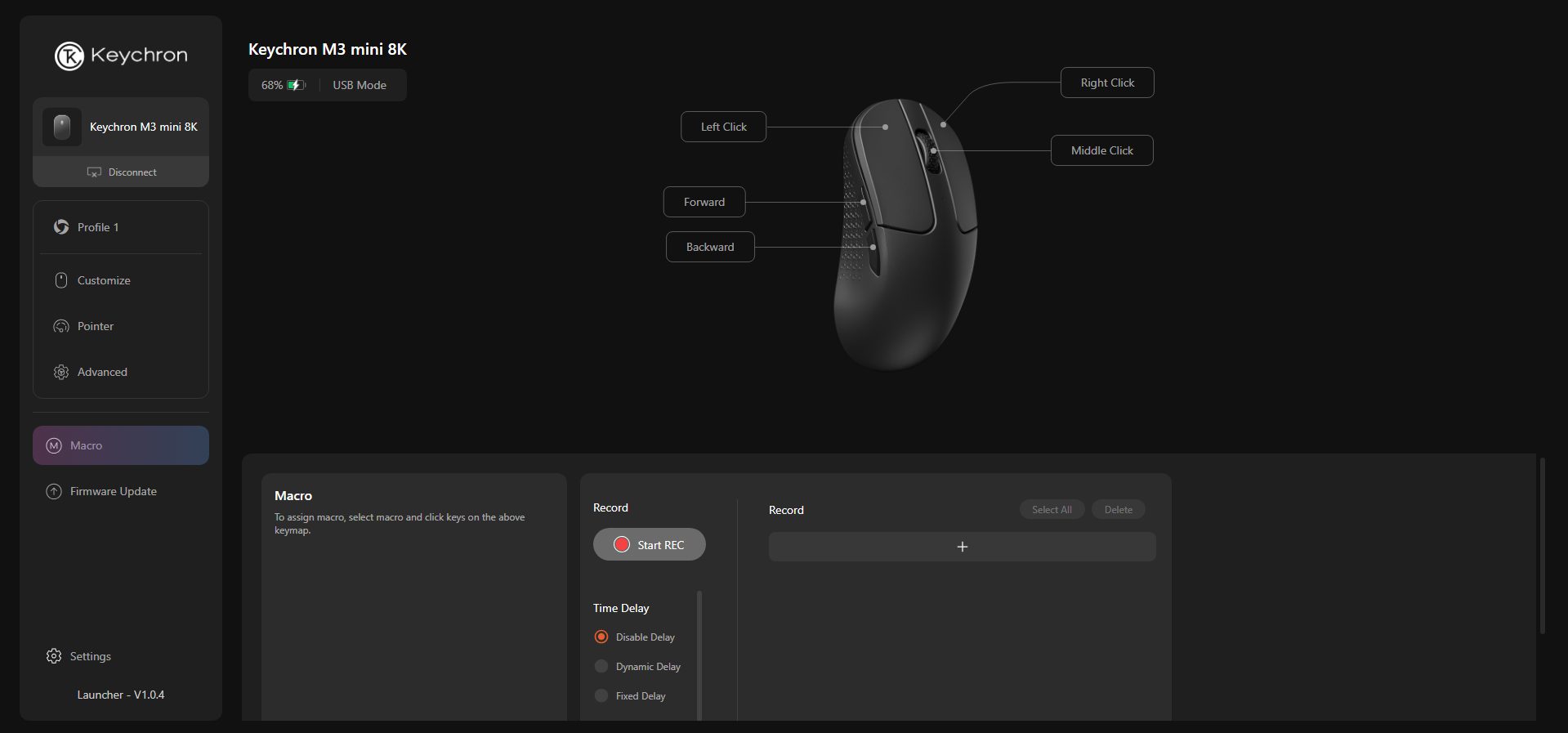Image resolution: width=1568 pixels, height=733 pixels.
Task: Click the Time Delay panel scrollbar
Action: (x=699, y=654)
